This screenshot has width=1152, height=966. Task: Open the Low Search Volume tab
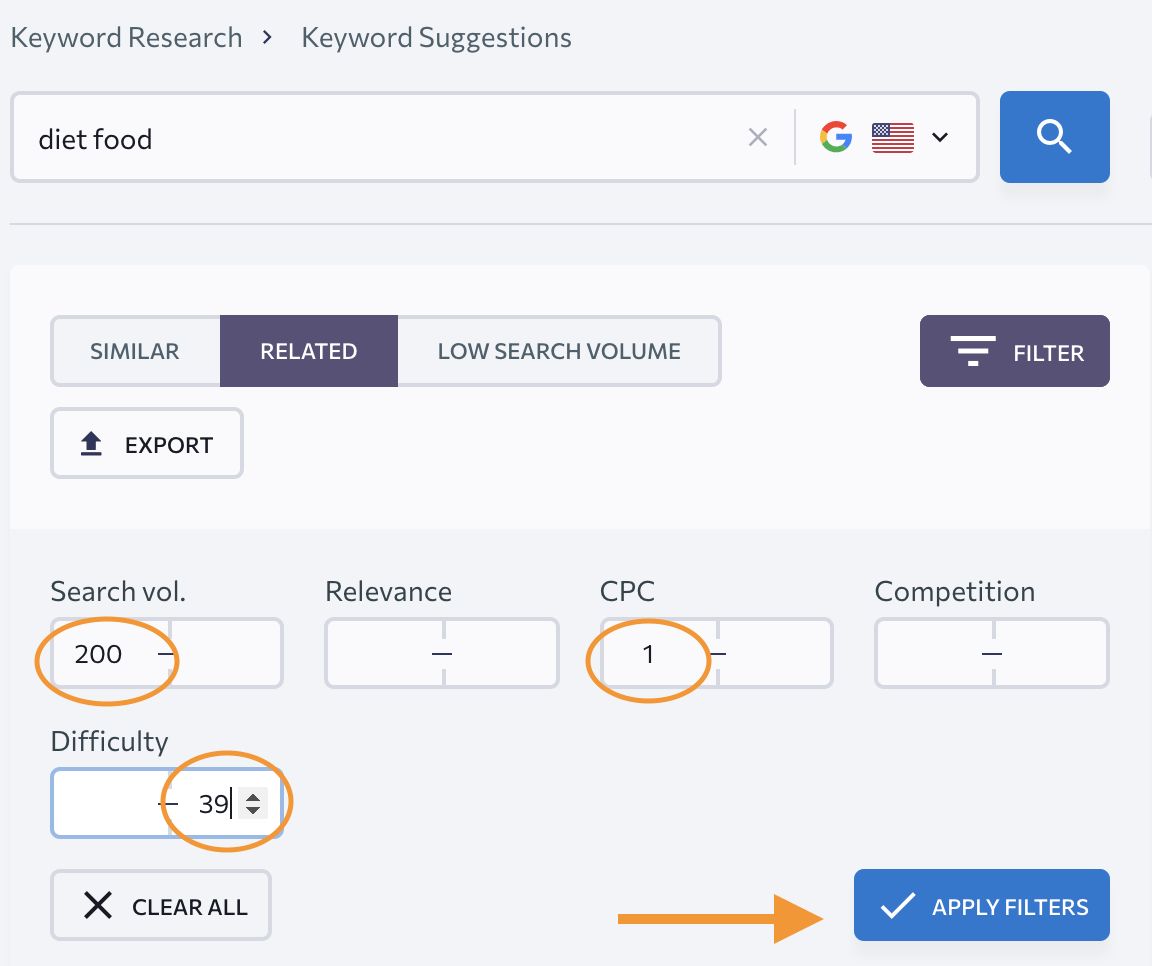(x=559, y=351)
